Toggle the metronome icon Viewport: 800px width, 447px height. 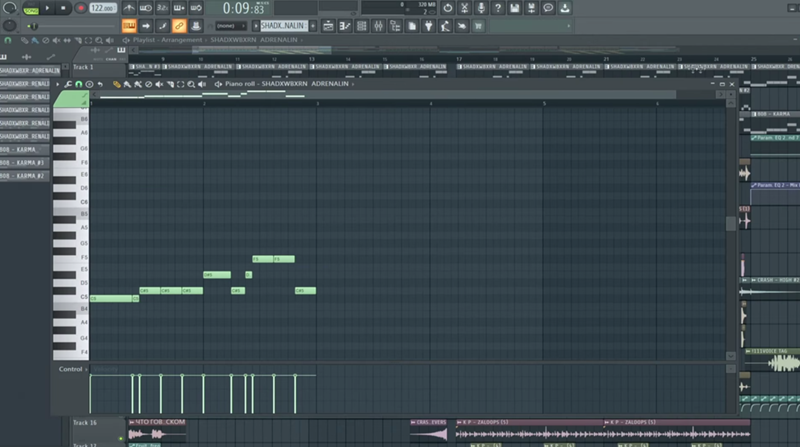coord(129,8)
